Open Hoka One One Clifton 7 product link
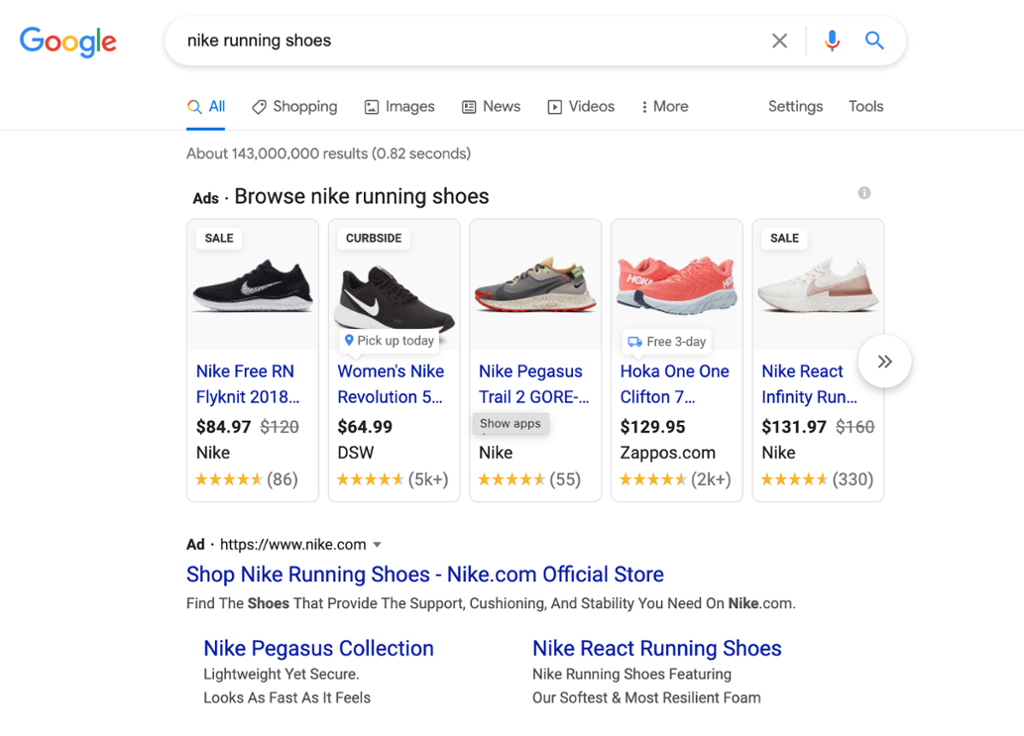 pos(675,384)
